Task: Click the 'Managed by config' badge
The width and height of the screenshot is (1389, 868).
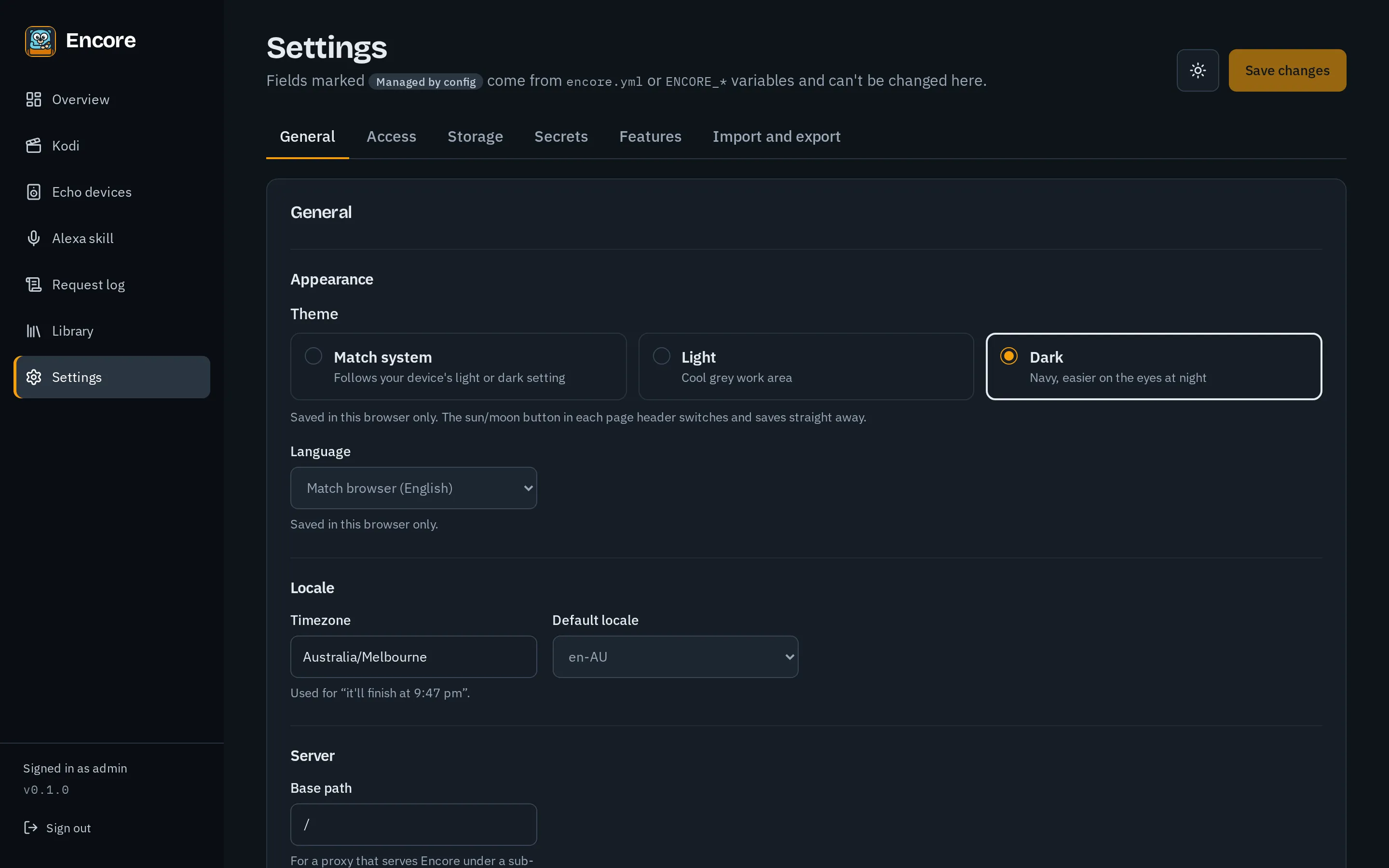Action: [x=425, y=81]
